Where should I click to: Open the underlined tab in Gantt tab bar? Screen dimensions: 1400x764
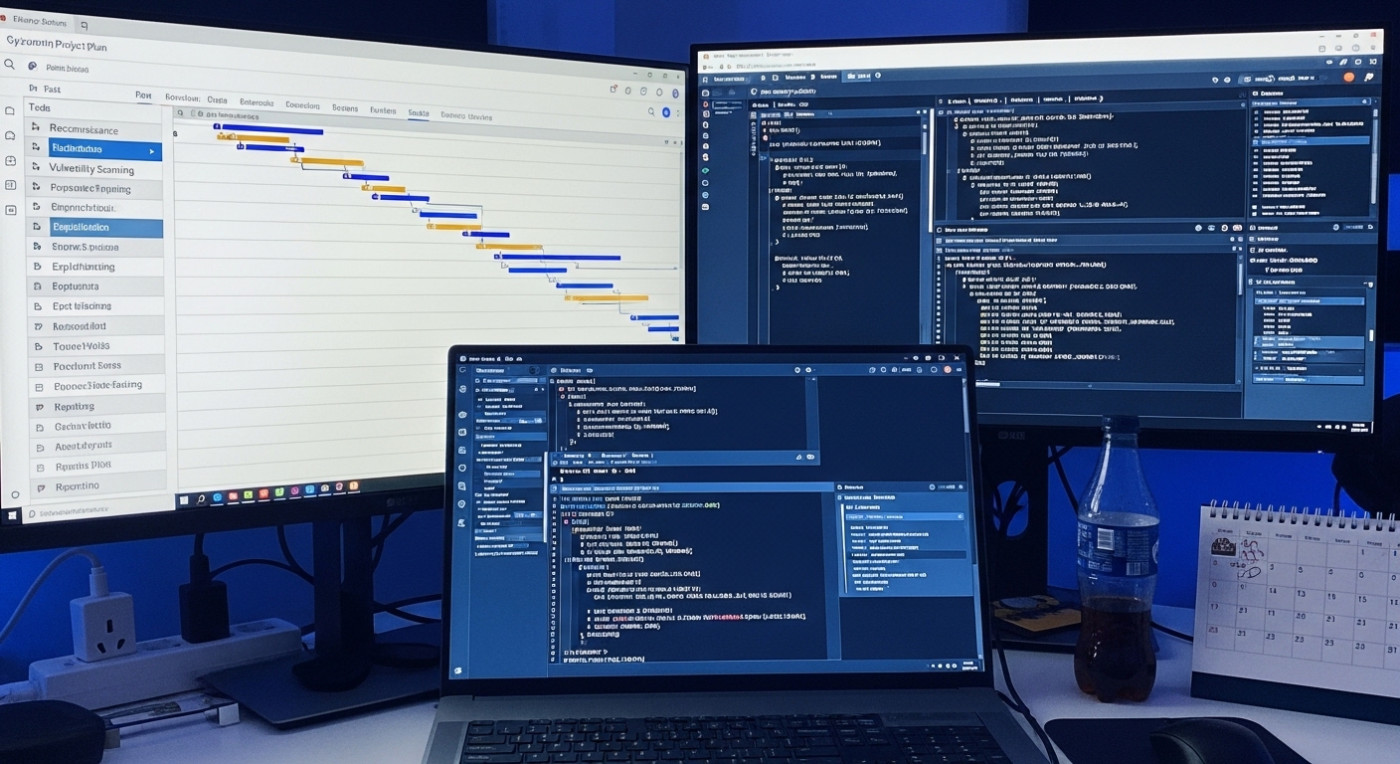tap(418, 113)
